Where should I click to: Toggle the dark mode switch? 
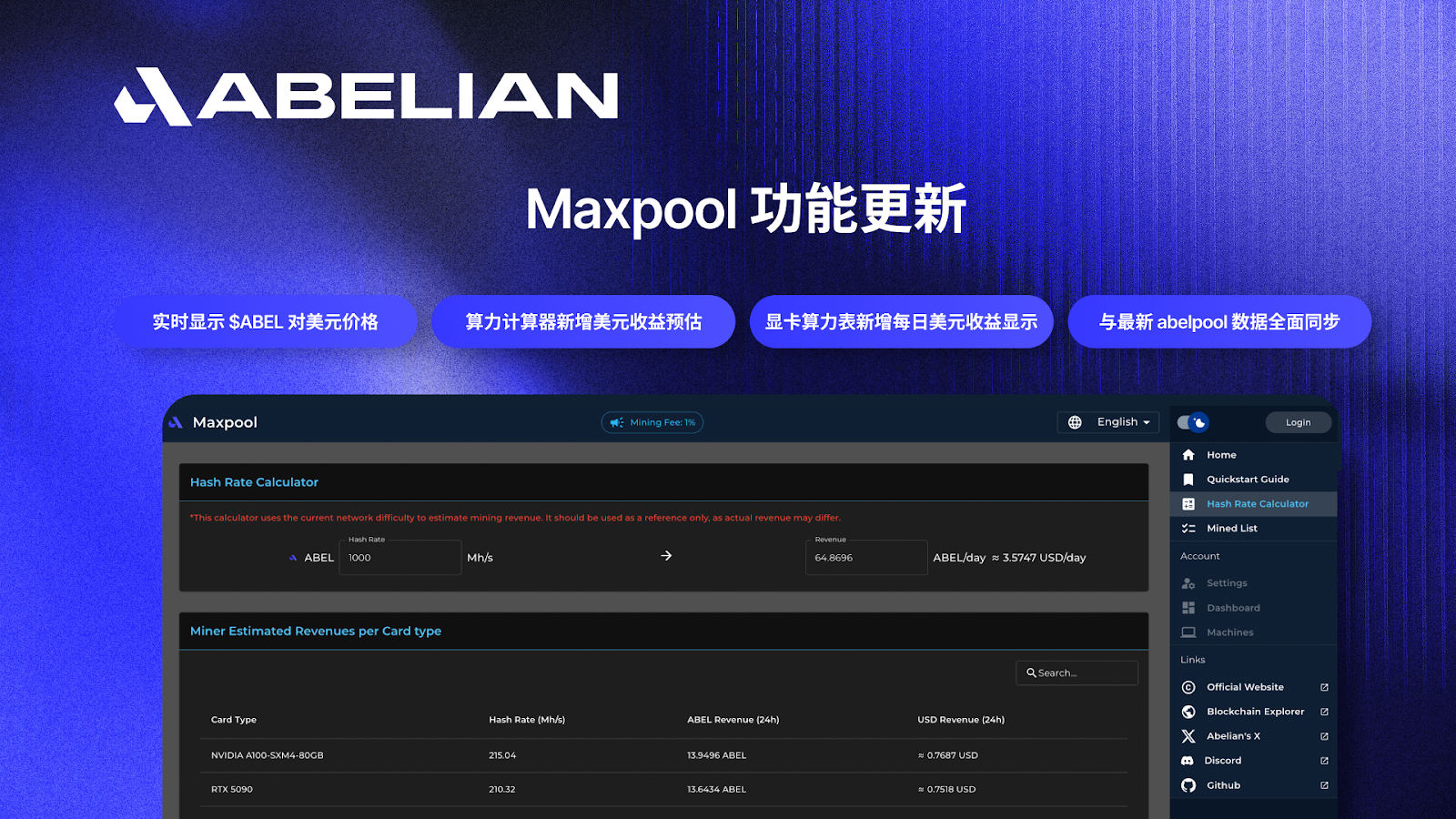pos(1192,422)
